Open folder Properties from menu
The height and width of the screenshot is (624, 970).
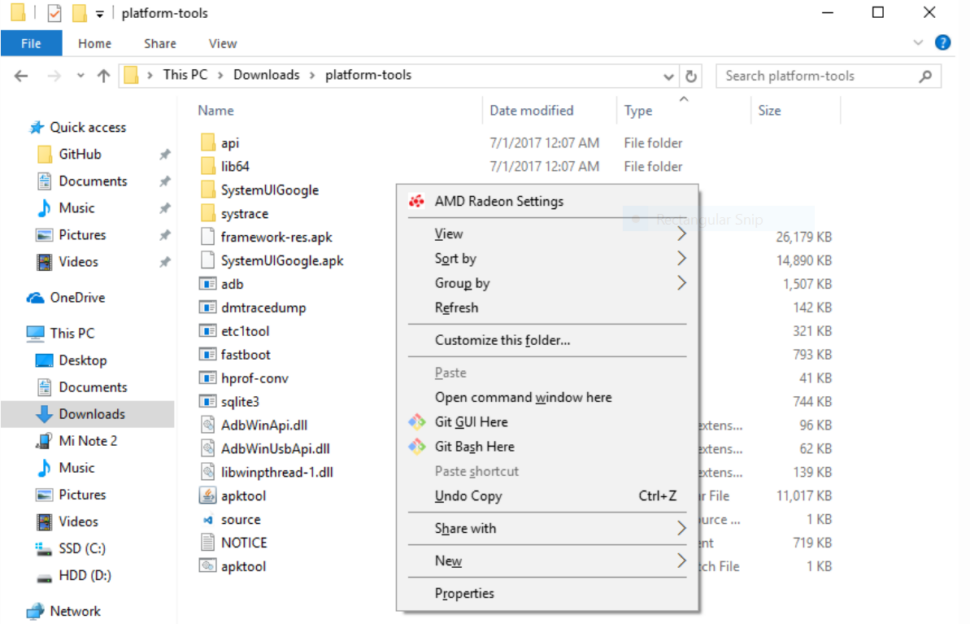547,593
